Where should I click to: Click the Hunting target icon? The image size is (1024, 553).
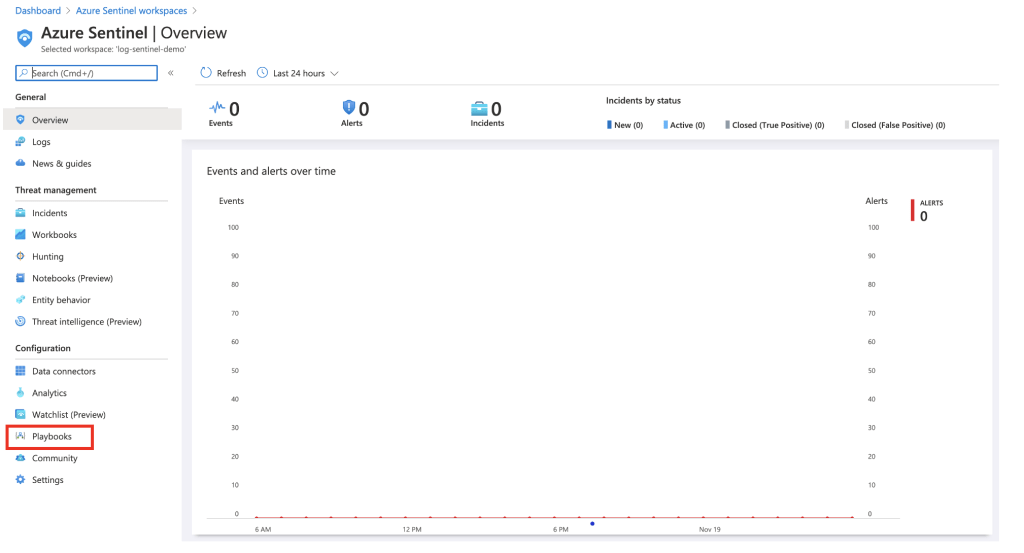(x=21, y=257)
